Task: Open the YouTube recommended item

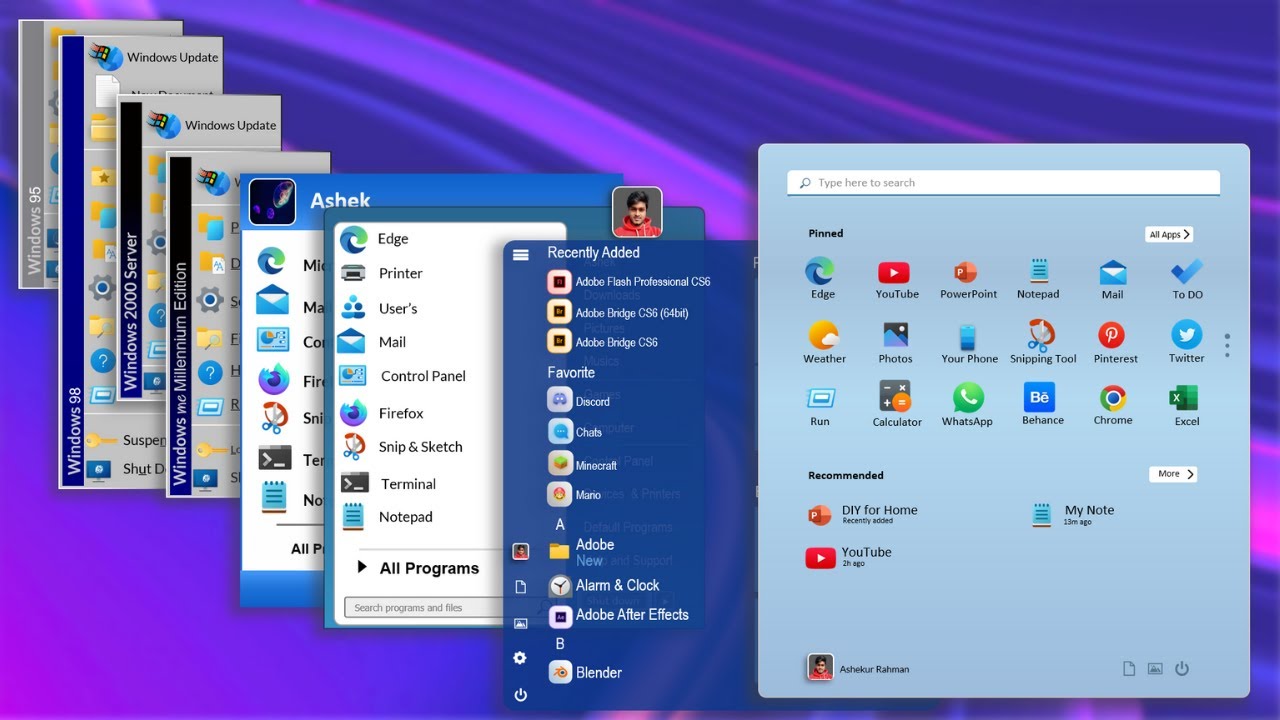Action: (x=848, y=557)
